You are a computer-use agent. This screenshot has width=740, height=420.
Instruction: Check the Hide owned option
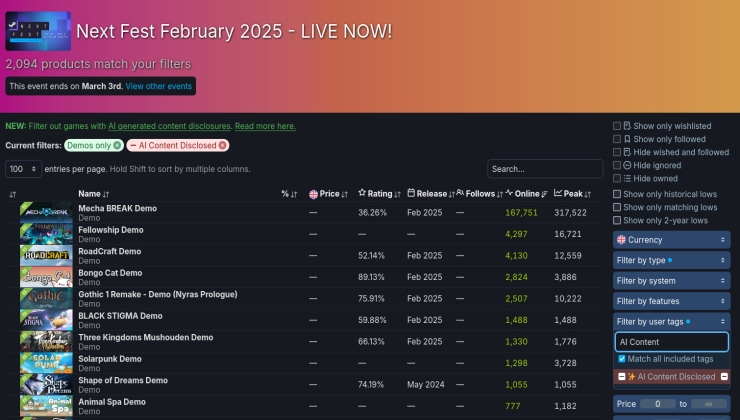[x=617, y=178]
